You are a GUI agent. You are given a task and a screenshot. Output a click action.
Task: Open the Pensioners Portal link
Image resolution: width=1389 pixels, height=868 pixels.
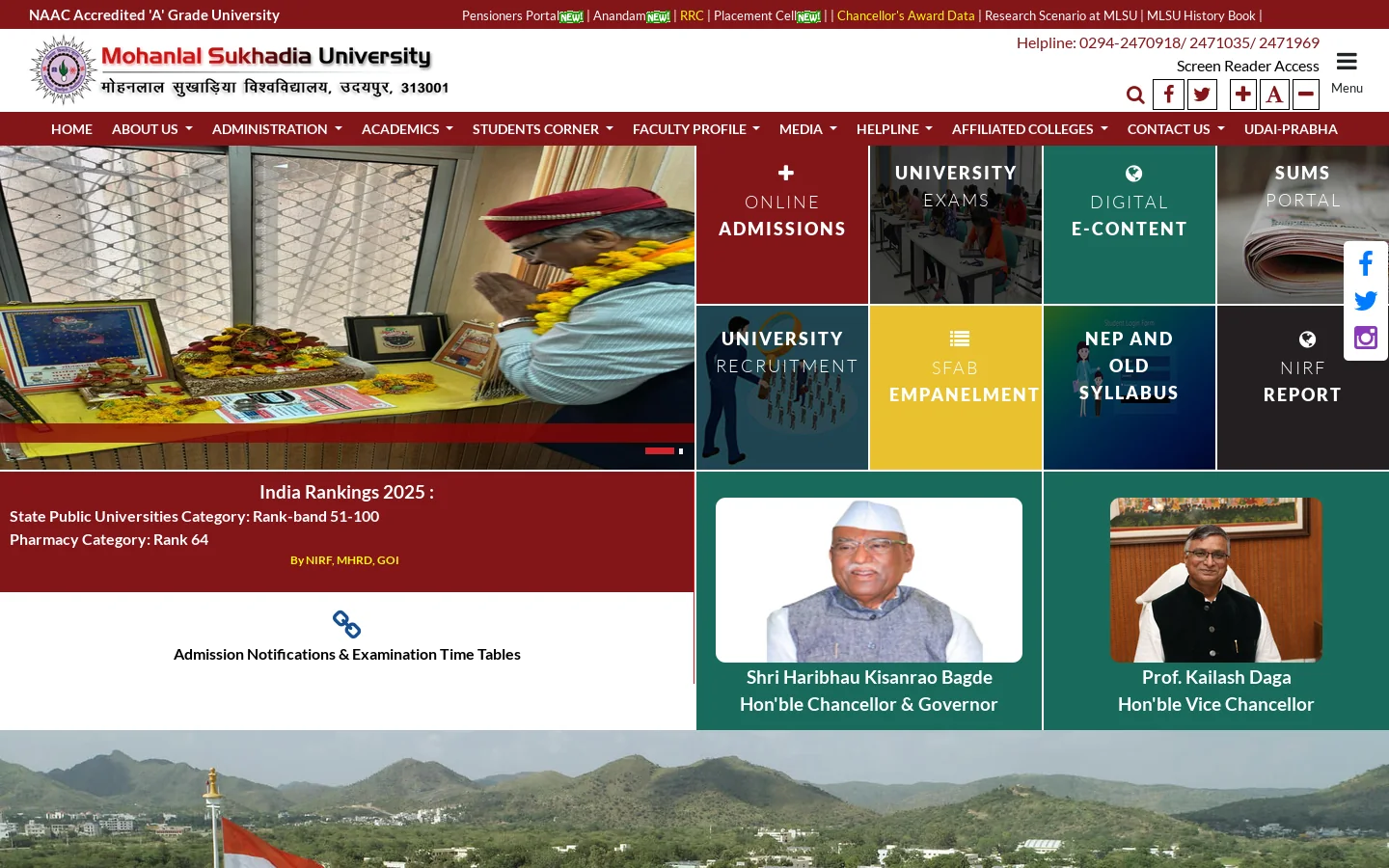point(509,15)
